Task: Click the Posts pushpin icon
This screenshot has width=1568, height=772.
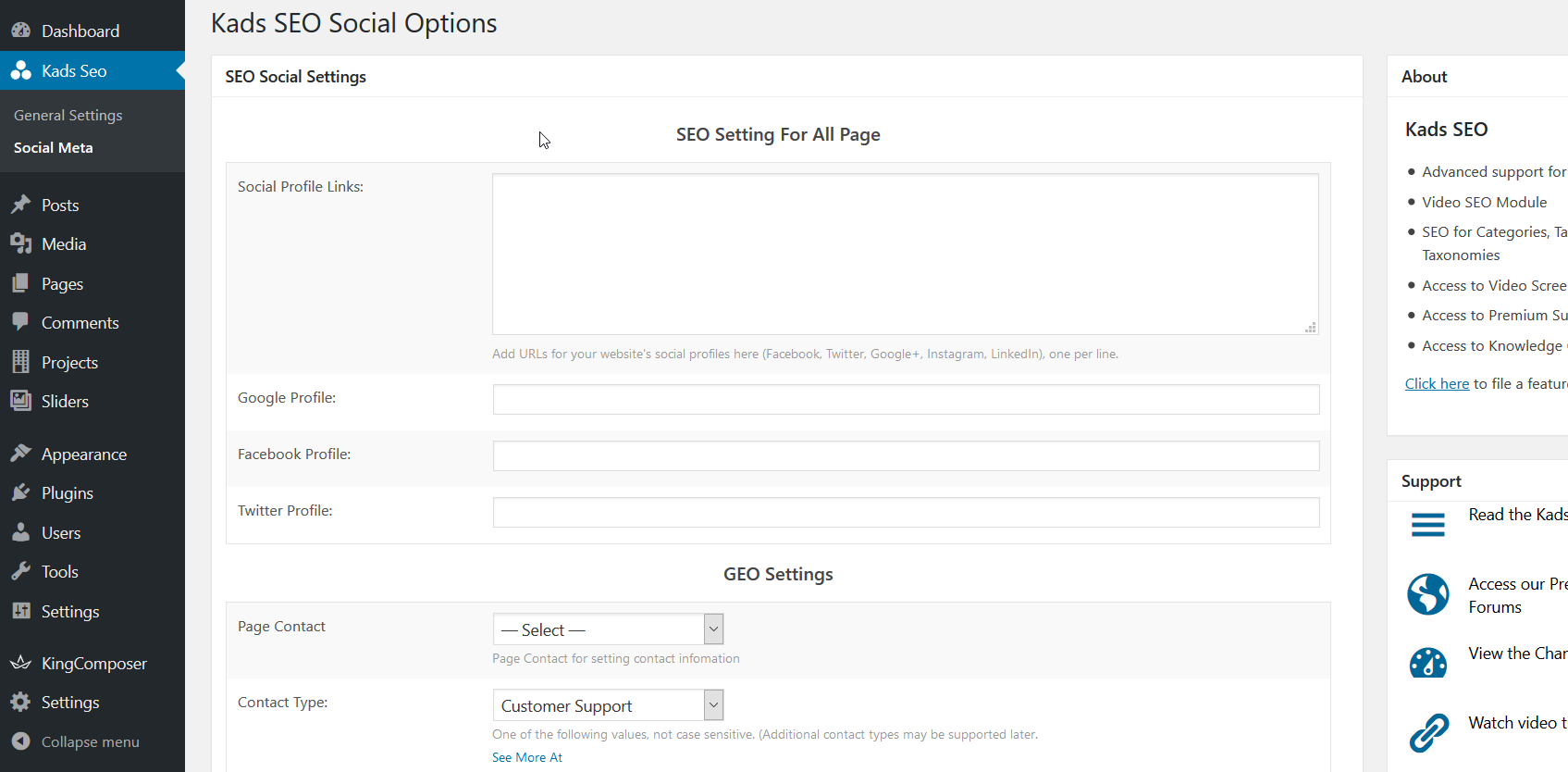Action: coord(20,205)
